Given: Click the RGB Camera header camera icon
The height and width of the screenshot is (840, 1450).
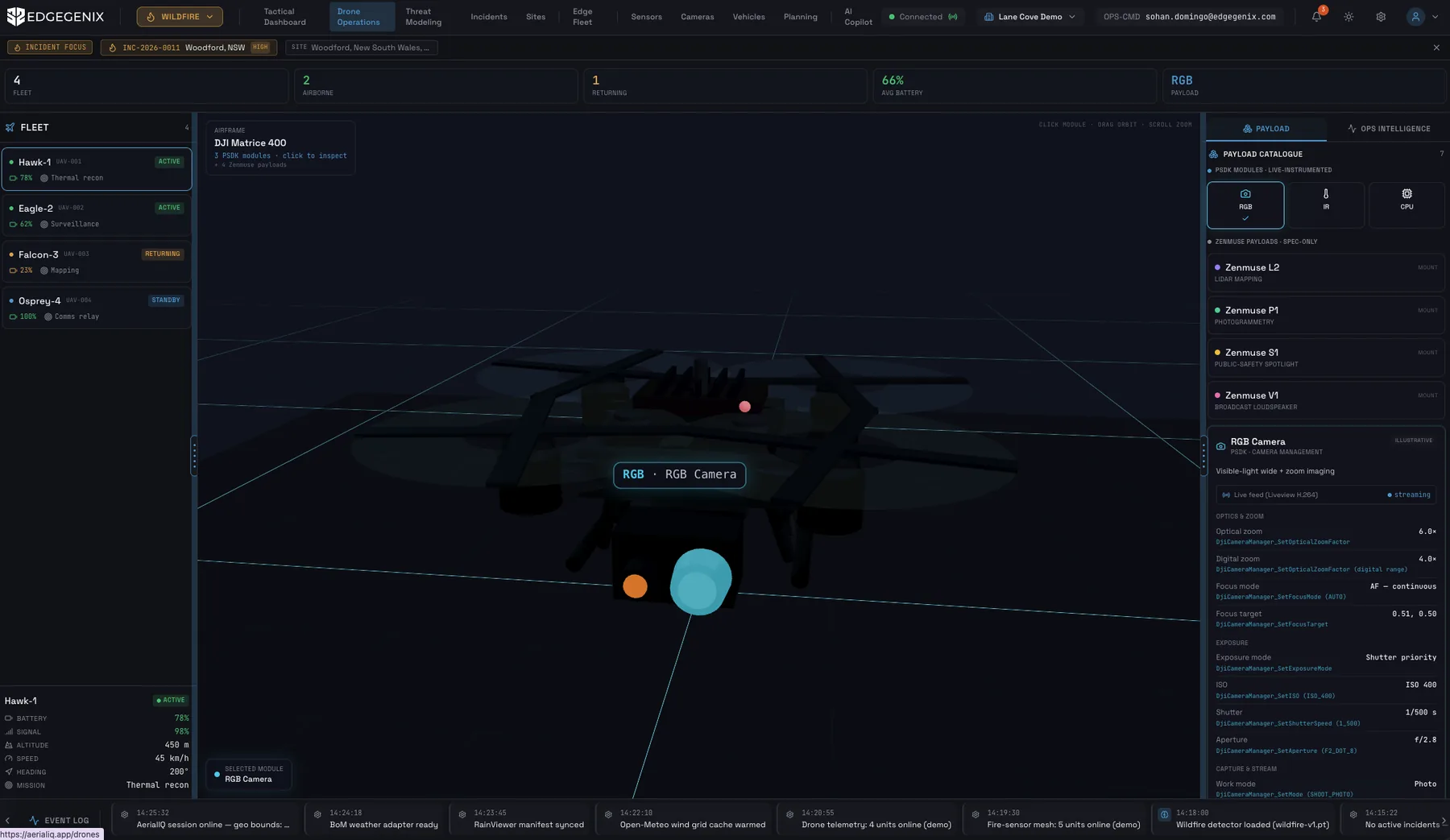Looking at the screenshot, I should click(x=1220, y=445).
